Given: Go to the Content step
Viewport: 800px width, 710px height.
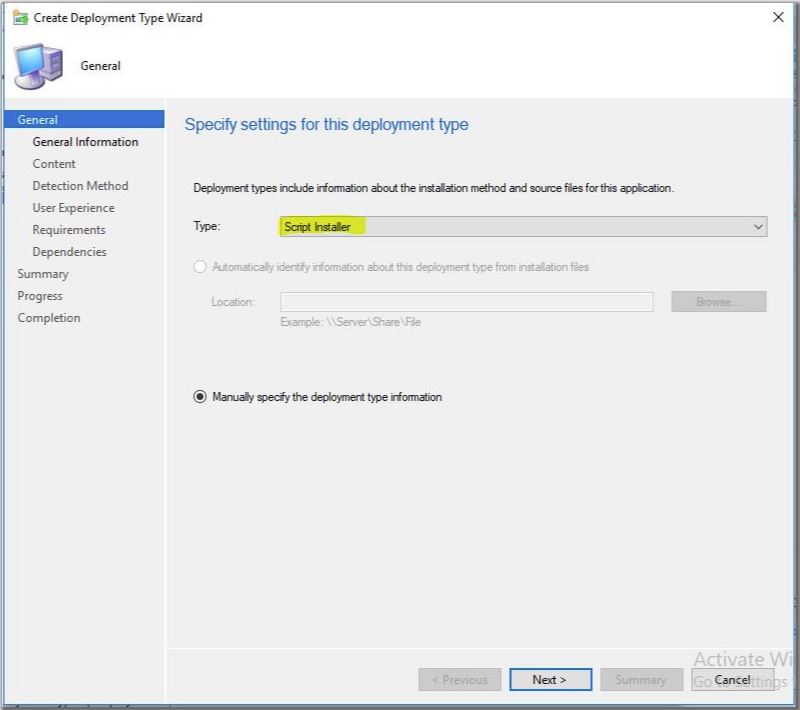Looking at the screenshot, I should (54, 164).
